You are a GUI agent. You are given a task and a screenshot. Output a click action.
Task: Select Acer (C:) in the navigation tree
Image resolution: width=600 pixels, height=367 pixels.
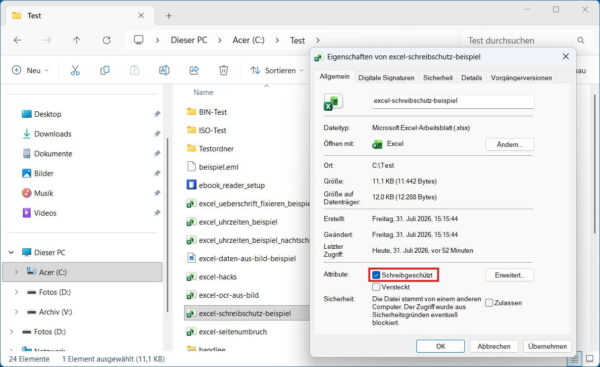pos(82,272)
